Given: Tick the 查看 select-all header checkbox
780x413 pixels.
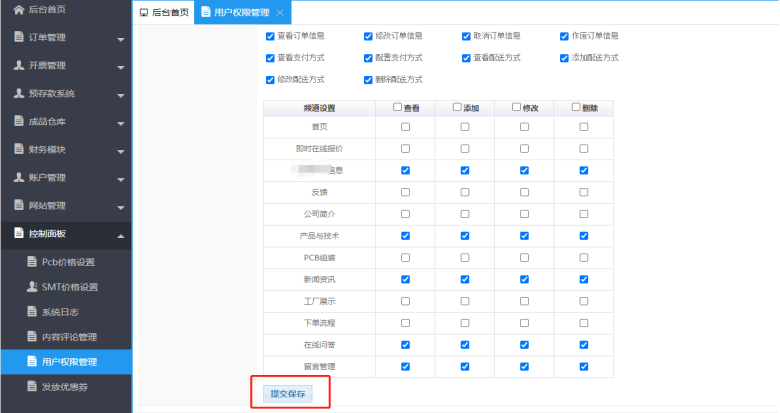Looking at the screenshot, I should (398, 107).
